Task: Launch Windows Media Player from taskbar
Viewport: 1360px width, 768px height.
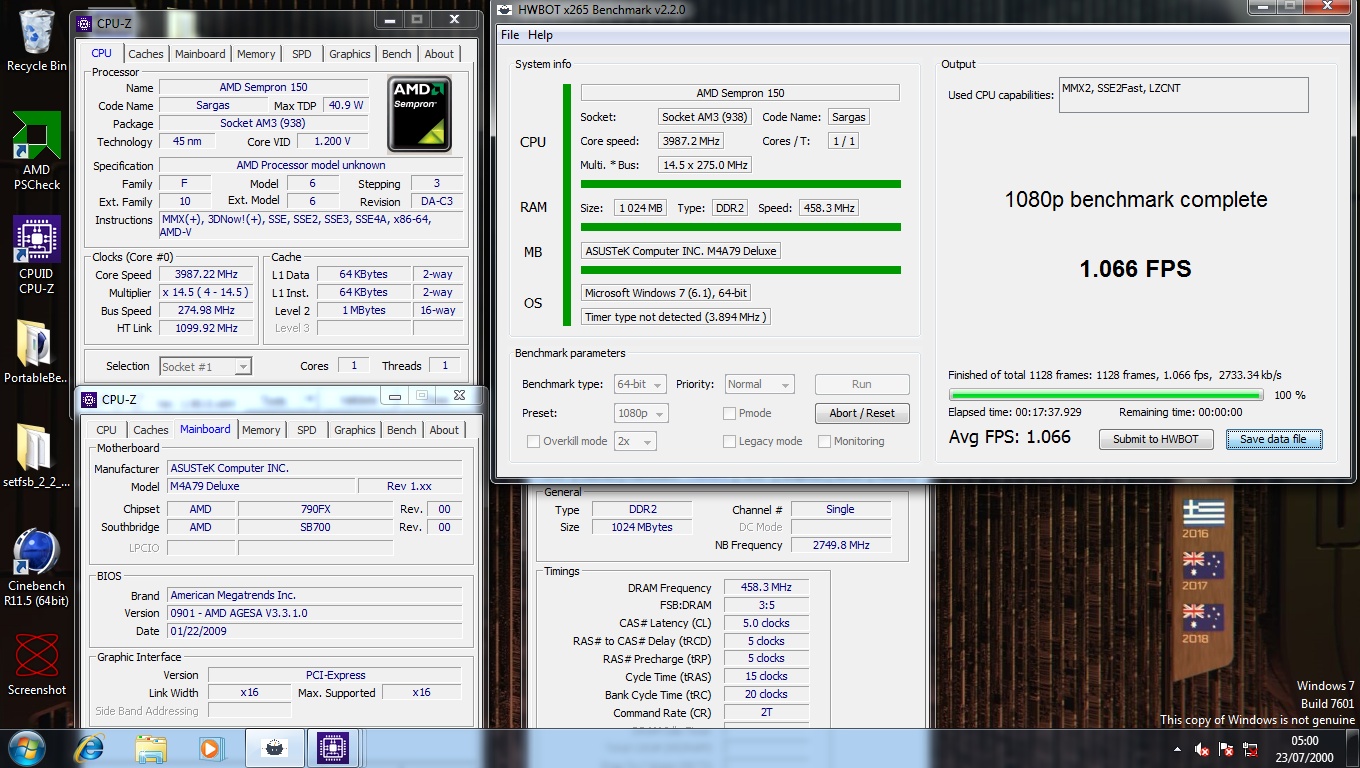Action: [211, 748]
